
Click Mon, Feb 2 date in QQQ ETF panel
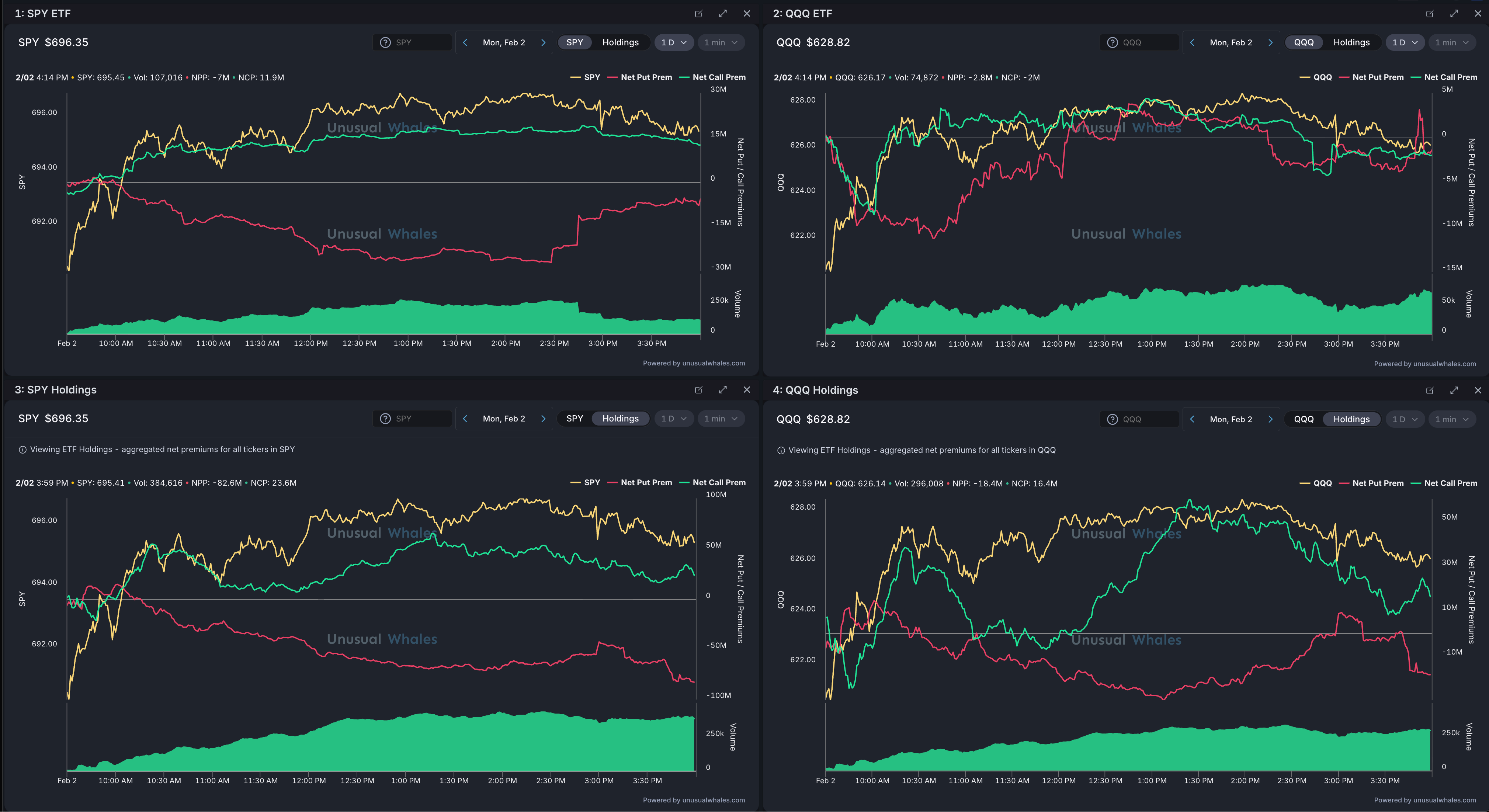(1231, 42)
